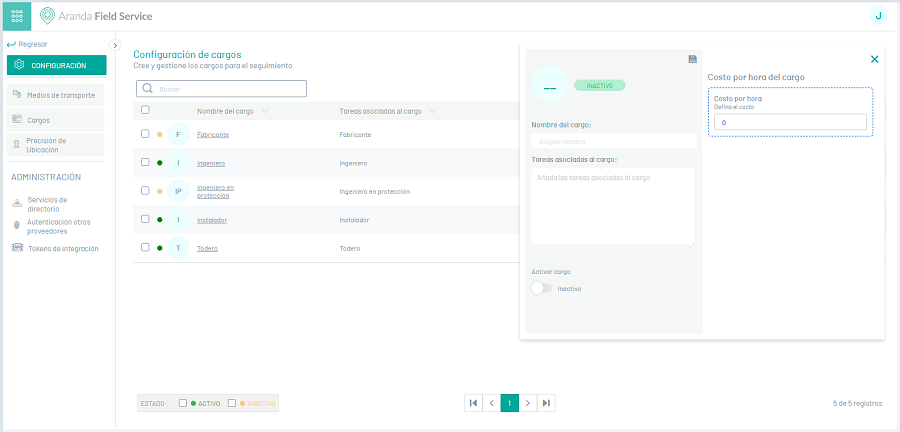The image size is (900, 432).
Task: Select the CONFIGURACIÓN section button
Action: (56, 65)
